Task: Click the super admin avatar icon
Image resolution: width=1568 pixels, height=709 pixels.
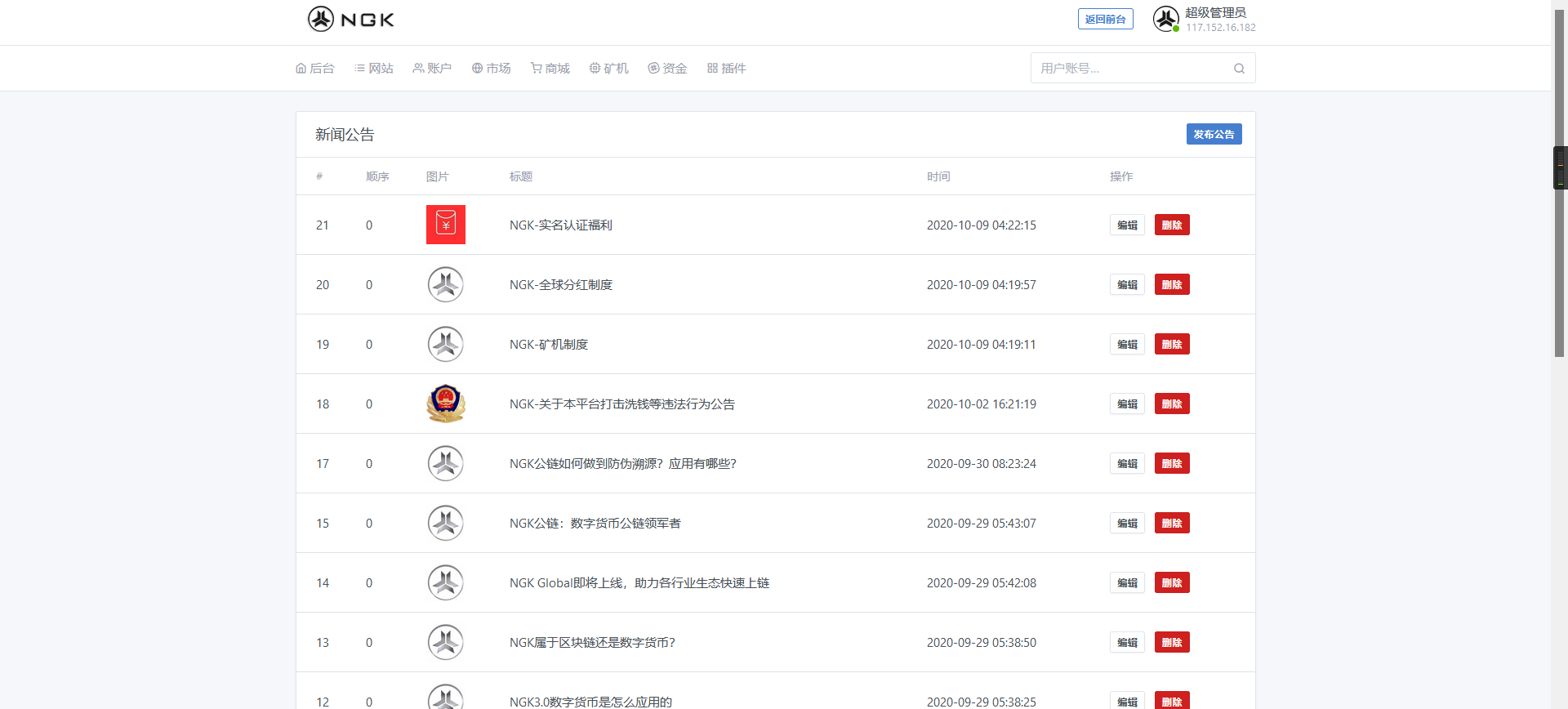Action: click(1165, 19)
